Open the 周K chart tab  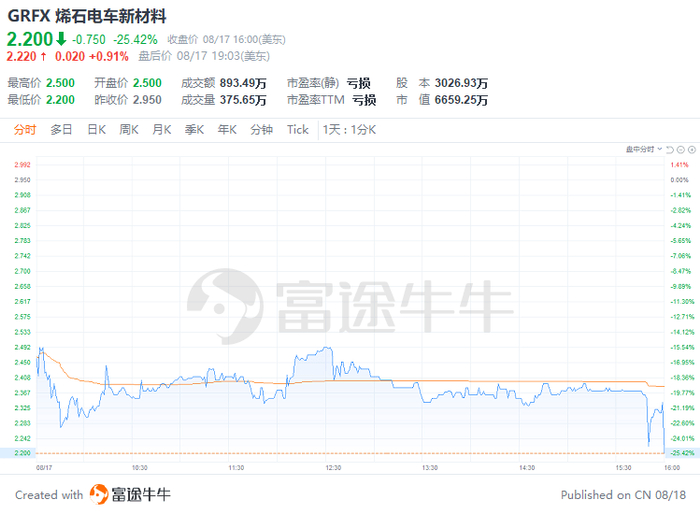click(129, 130)
